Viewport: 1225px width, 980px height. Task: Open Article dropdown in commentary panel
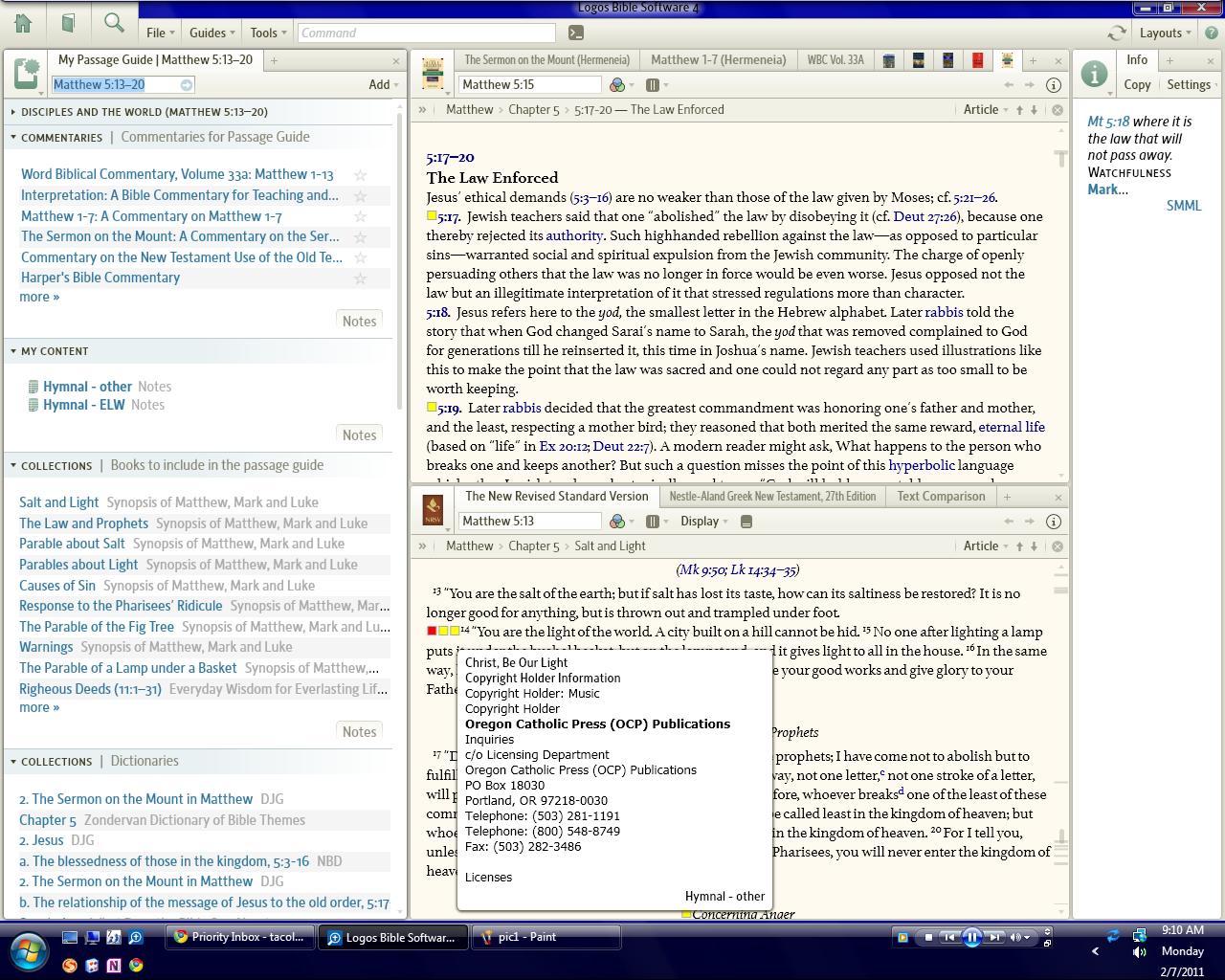(986, 110)
